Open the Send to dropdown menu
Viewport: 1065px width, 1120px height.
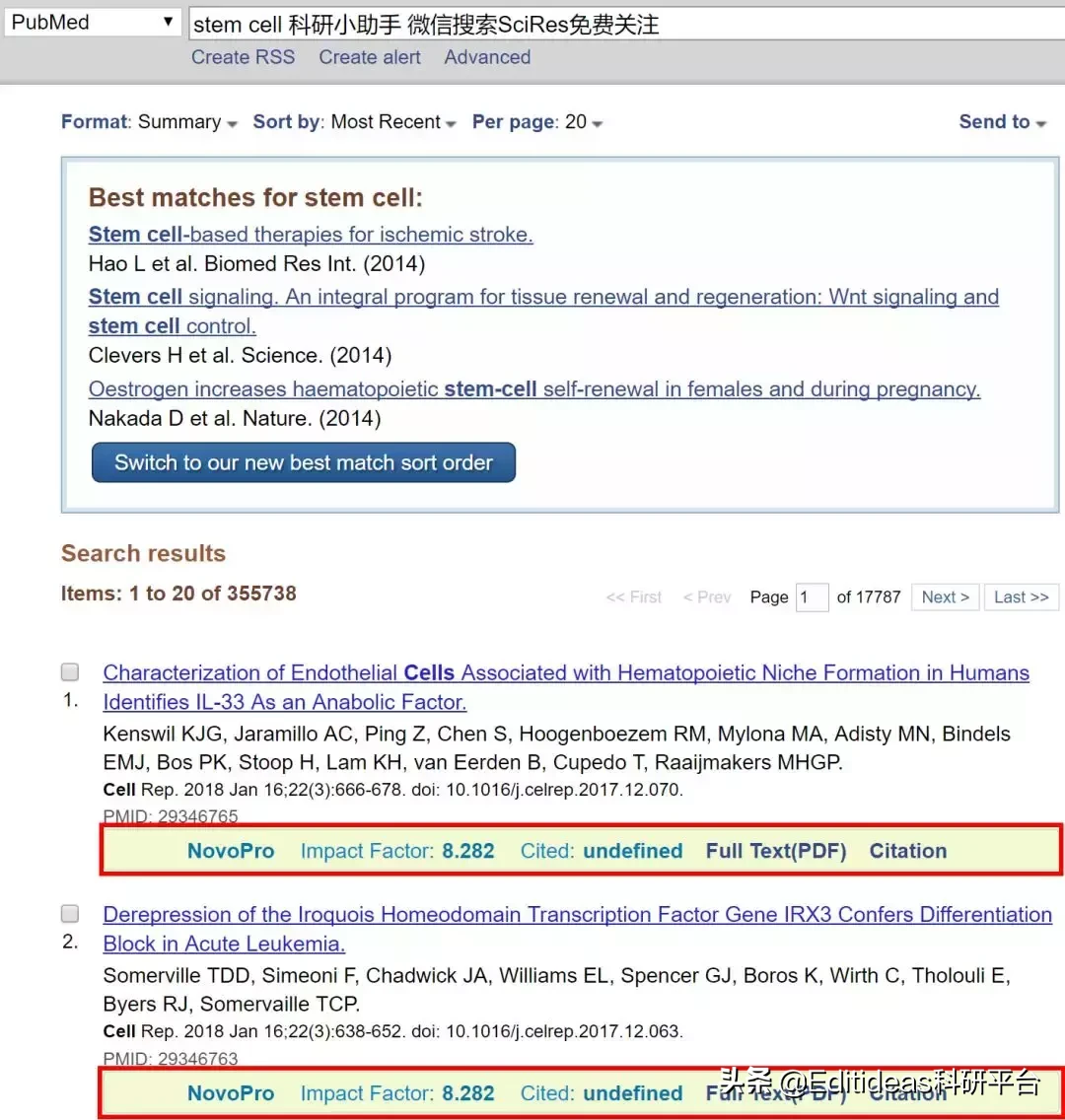pyautogui.click(x=1002, y=122)
